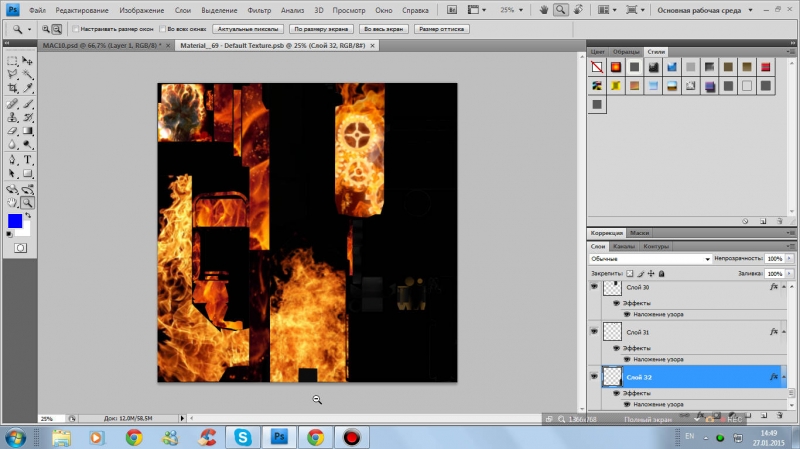Toggle Наложение узора visibility under Слой 30
The image size is (800, 449).
[x=627, y=314]
